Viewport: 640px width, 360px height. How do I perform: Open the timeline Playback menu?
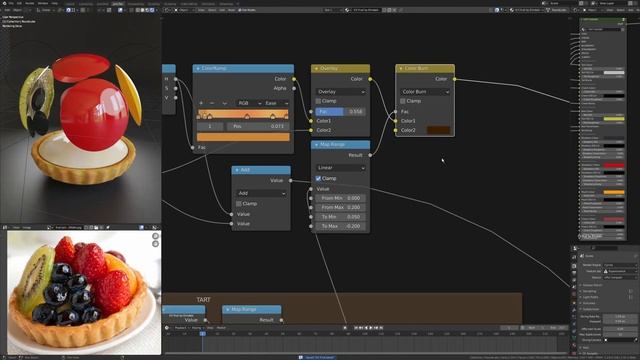181,328
